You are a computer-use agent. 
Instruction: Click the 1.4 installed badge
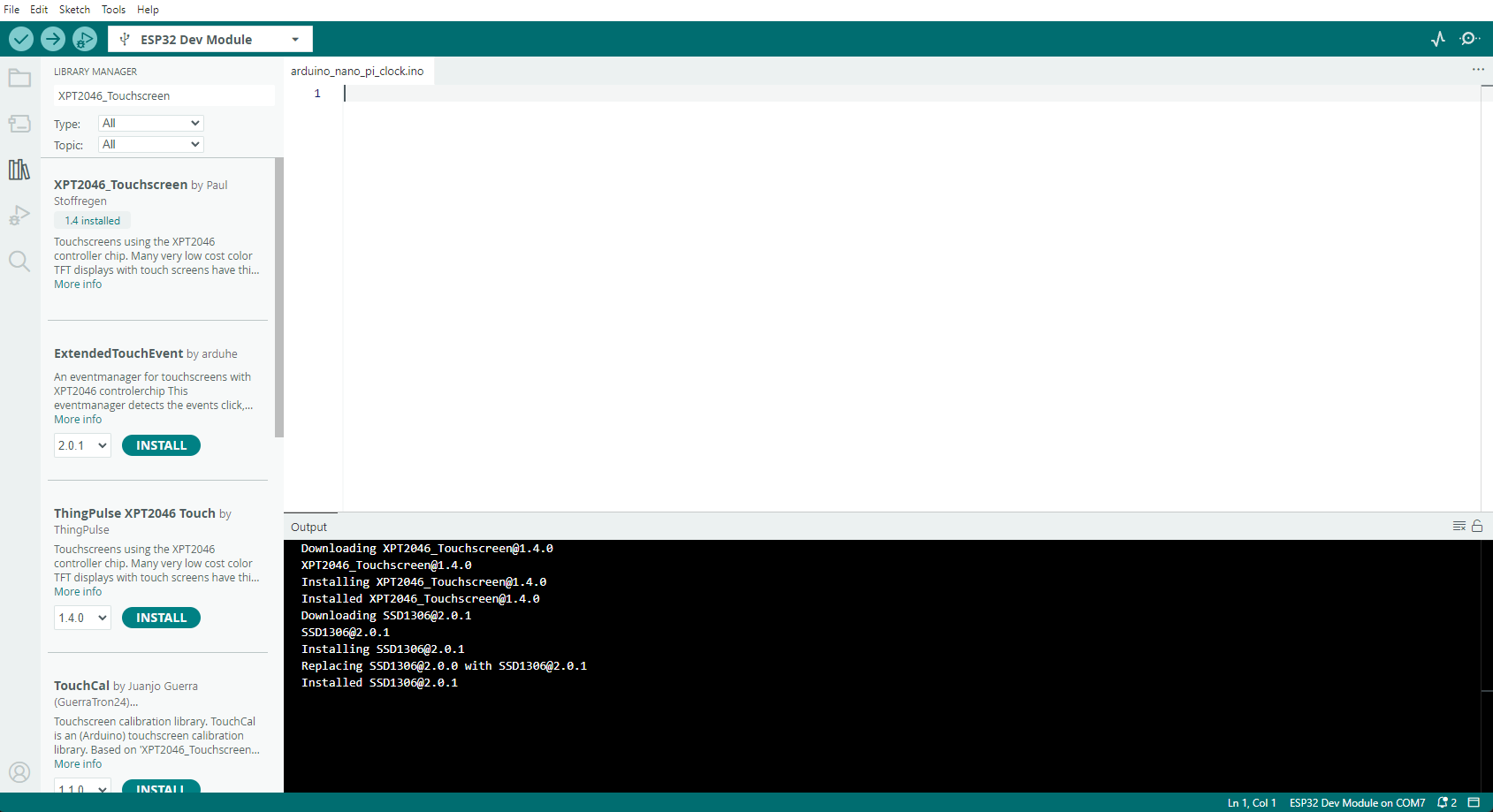(x=92, y=221)
